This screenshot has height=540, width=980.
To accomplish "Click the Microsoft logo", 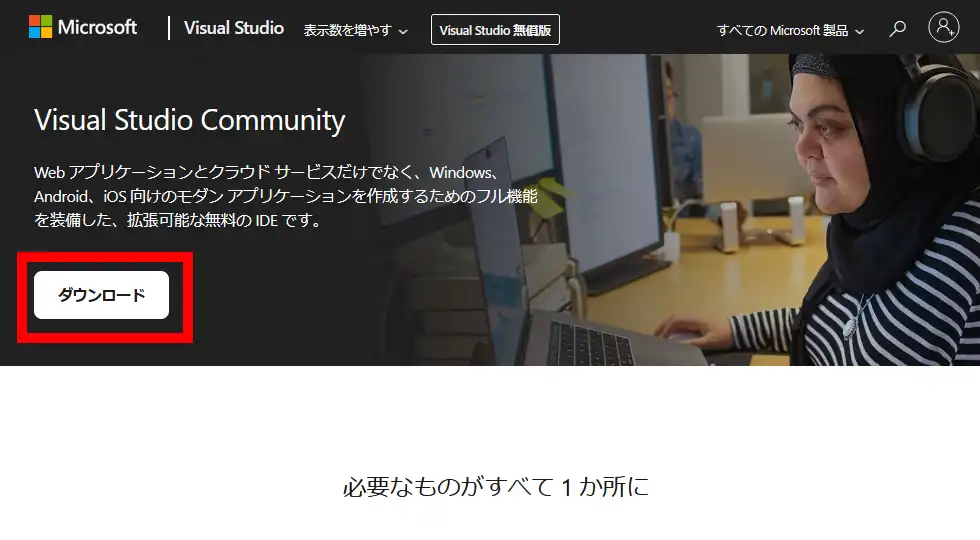I will pyautogui.click(x=82, y=28).
